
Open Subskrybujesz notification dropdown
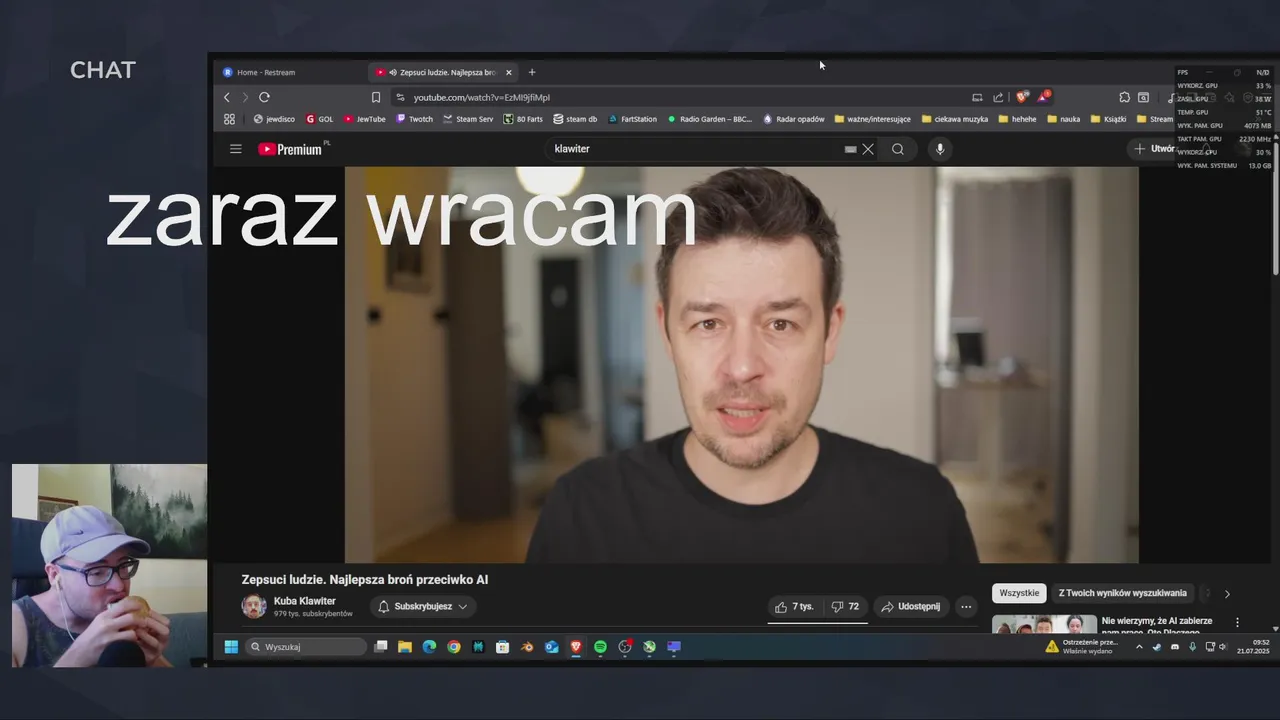(x=423, y=606)
